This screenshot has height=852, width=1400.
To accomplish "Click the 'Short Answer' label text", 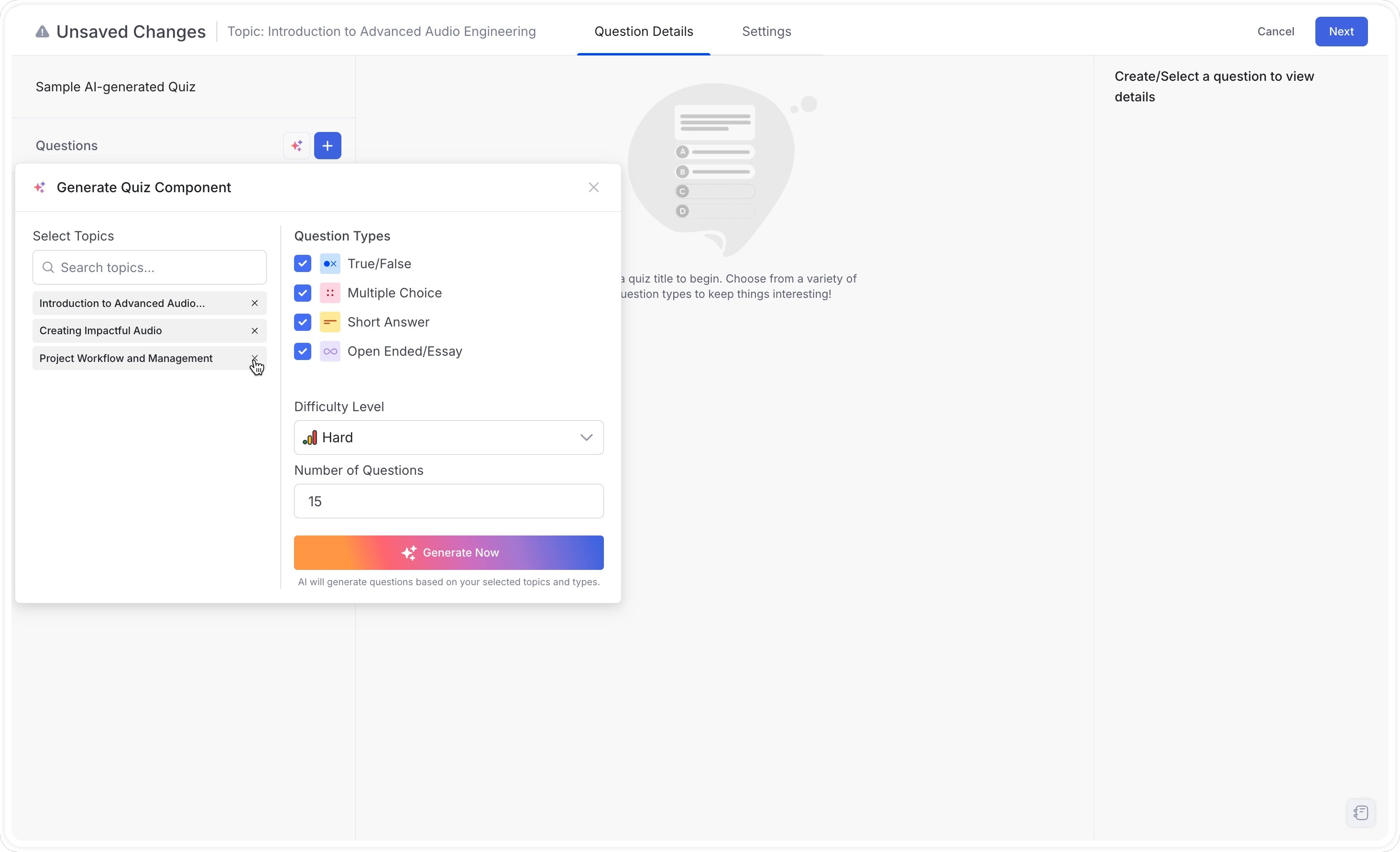I will tap(389, 322).
